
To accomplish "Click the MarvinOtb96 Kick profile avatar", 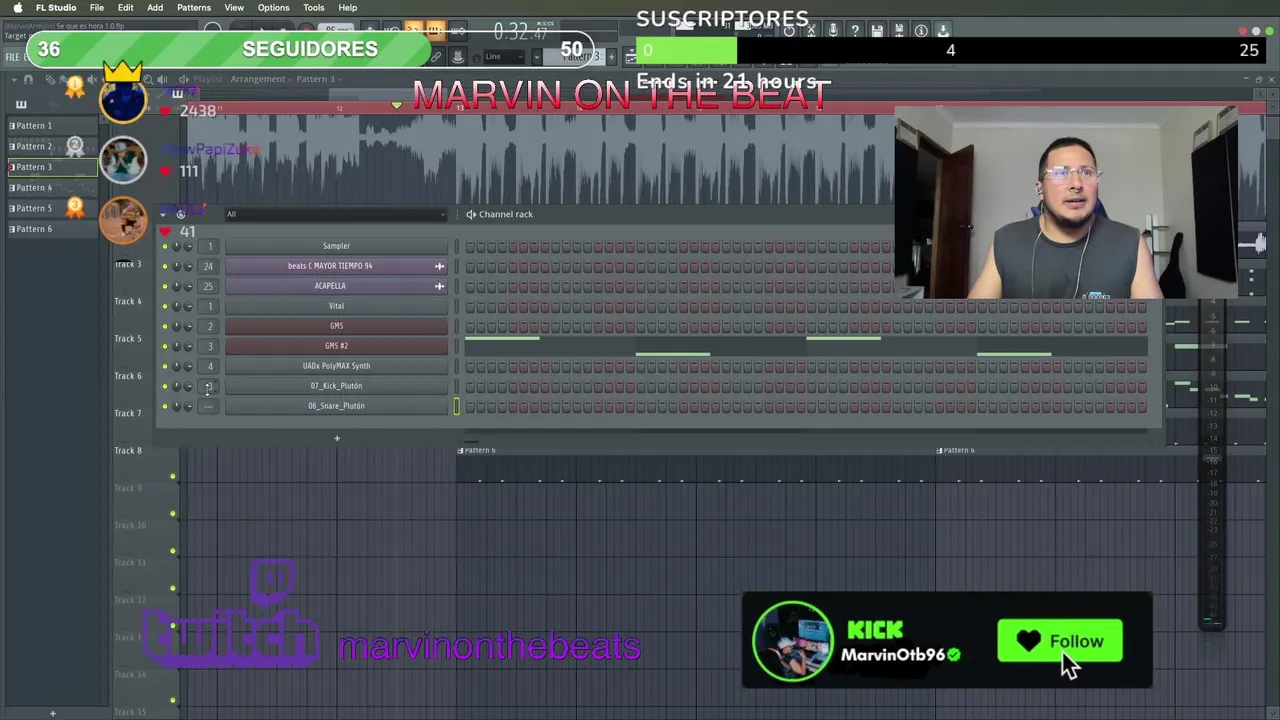I will click(792, 641).
